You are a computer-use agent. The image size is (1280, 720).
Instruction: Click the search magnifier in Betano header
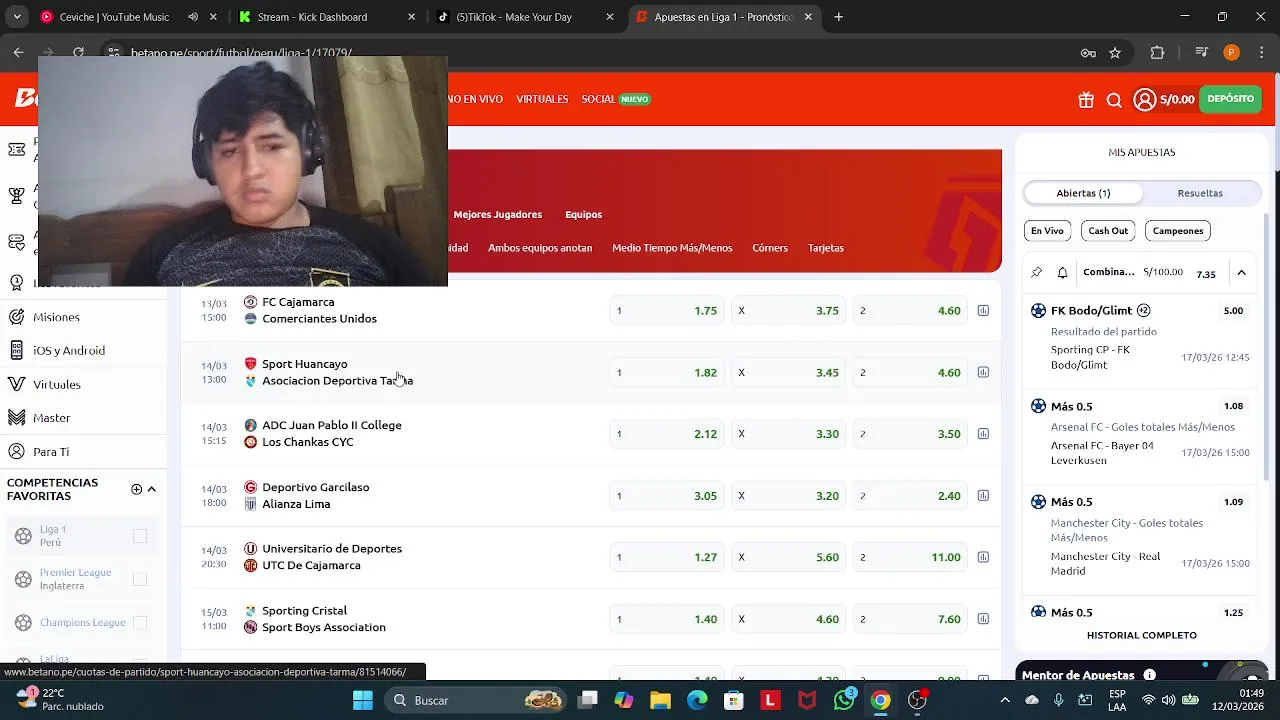point(1114,100)
